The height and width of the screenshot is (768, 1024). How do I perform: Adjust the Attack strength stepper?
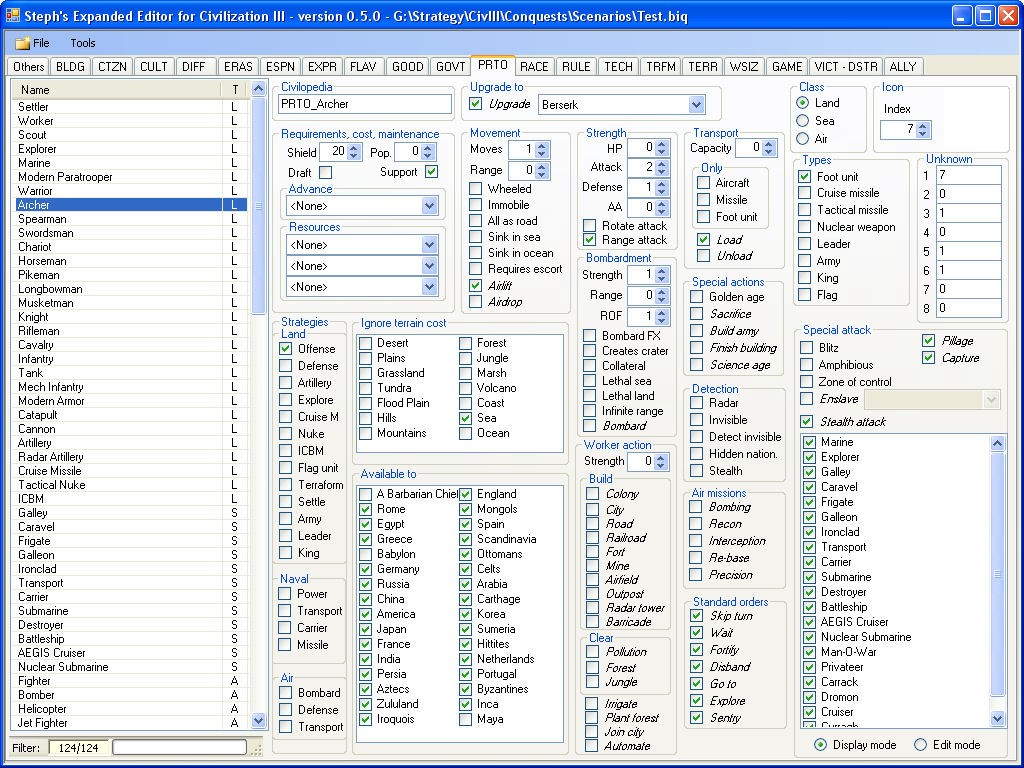pos(662,168)
